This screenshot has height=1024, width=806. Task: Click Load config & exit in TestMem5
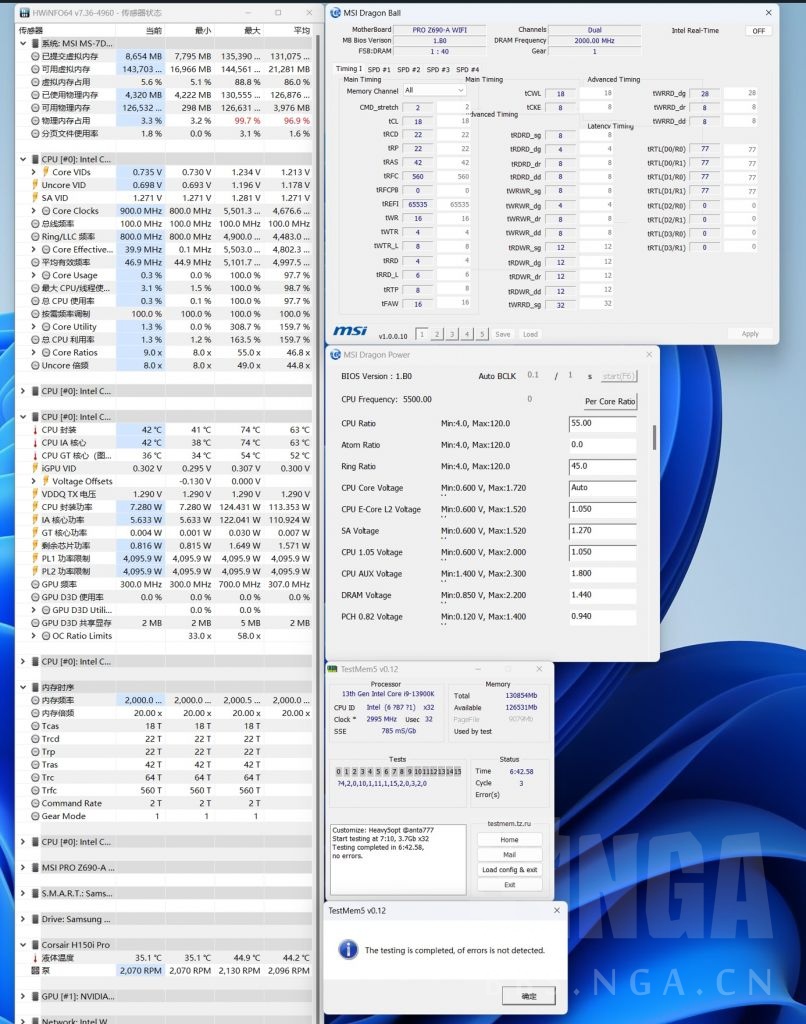pyautogui.click(x=509, y=870)
